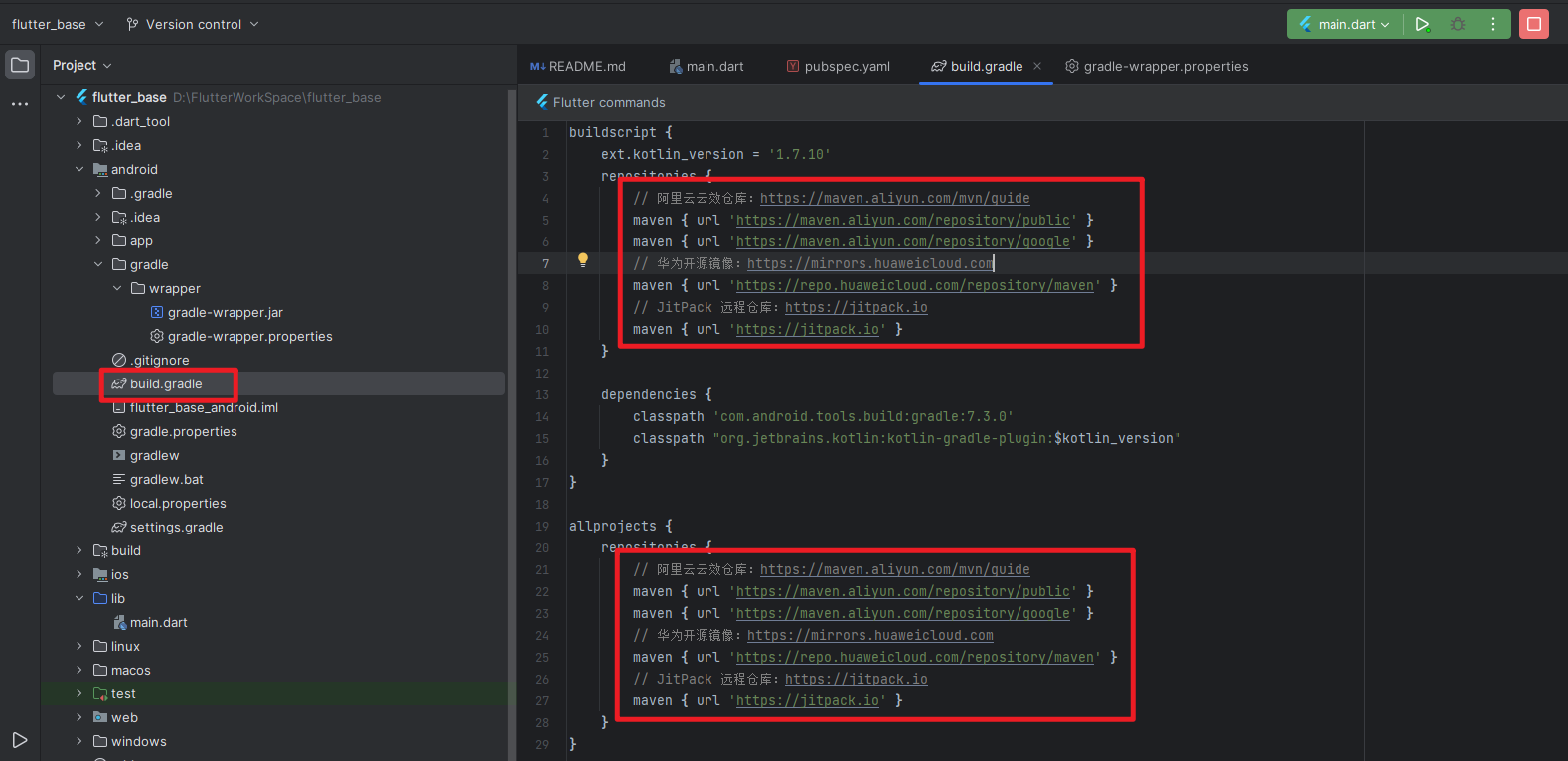Open the main.dart run configuration dropdown
This screenshot has height=761, width=1568.
[1344, 24]
